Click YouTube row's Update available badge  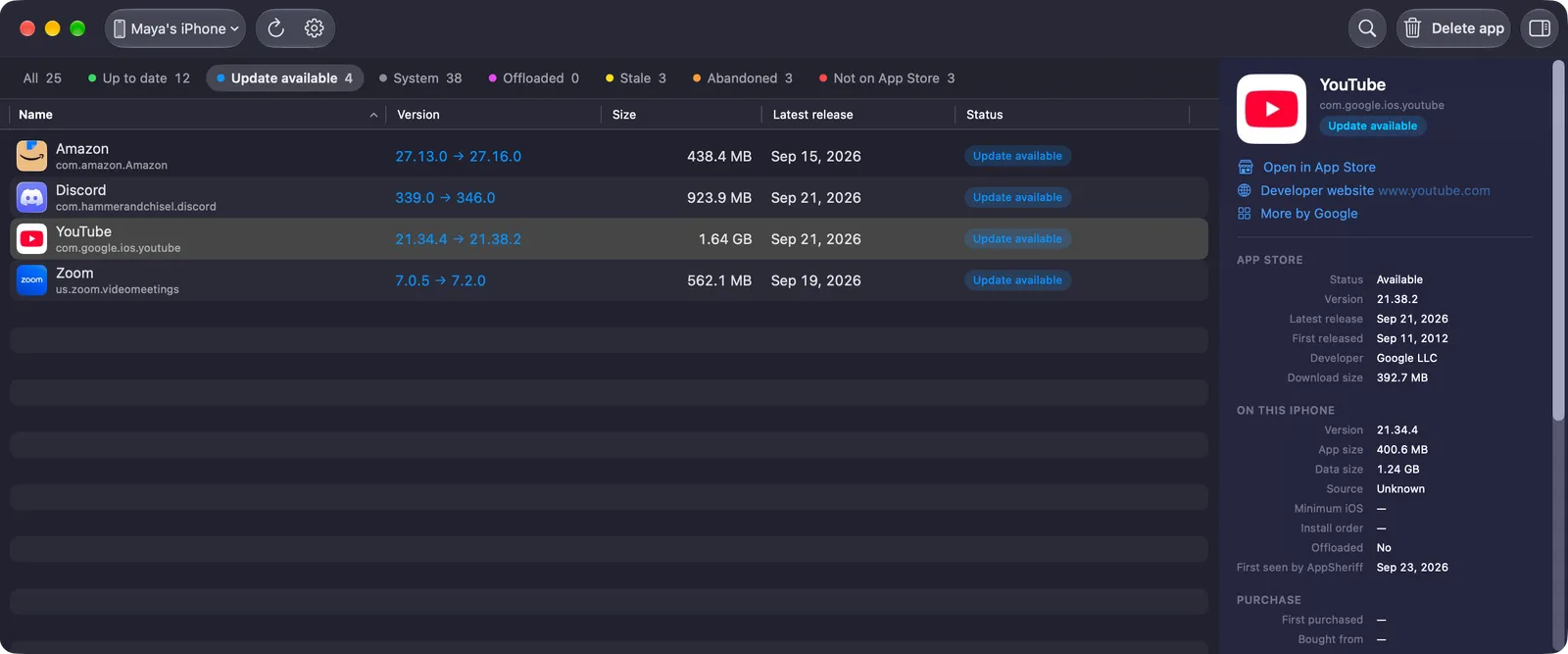[x=1017, y=238]
